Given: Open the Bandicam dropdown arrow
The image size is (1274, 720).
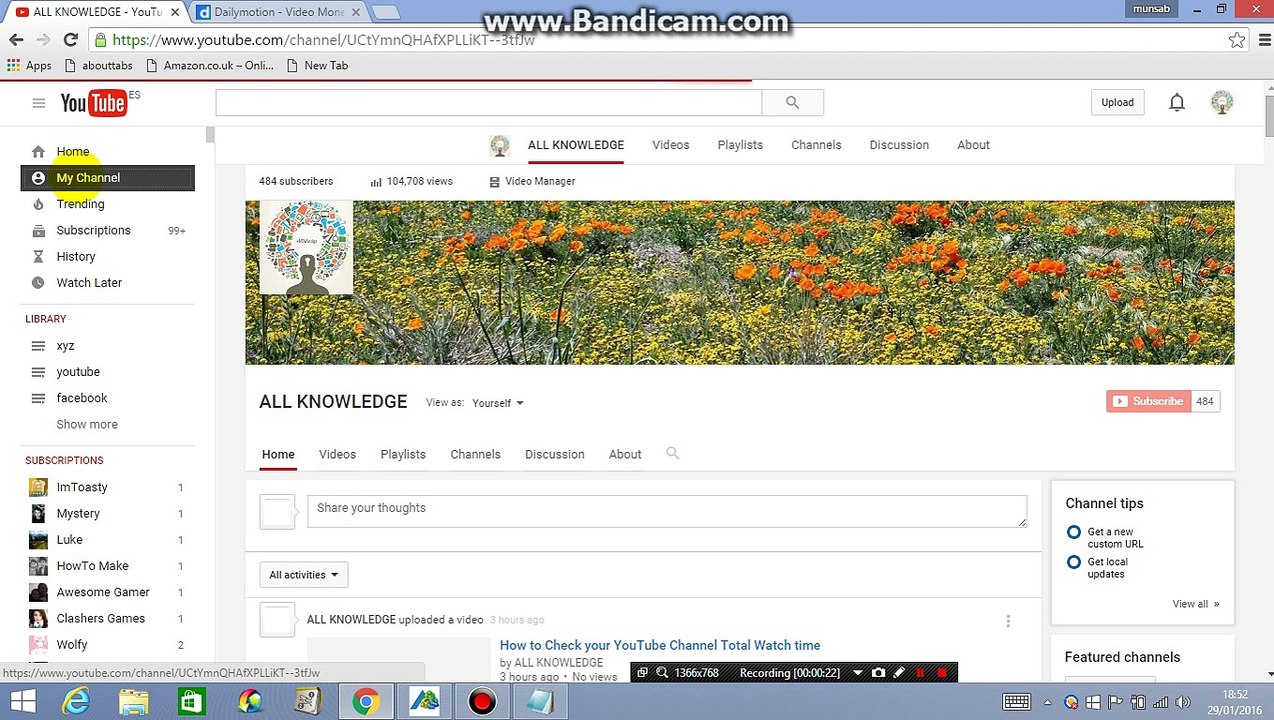Looking at the screenshot, I should click(x=857, y=673).
